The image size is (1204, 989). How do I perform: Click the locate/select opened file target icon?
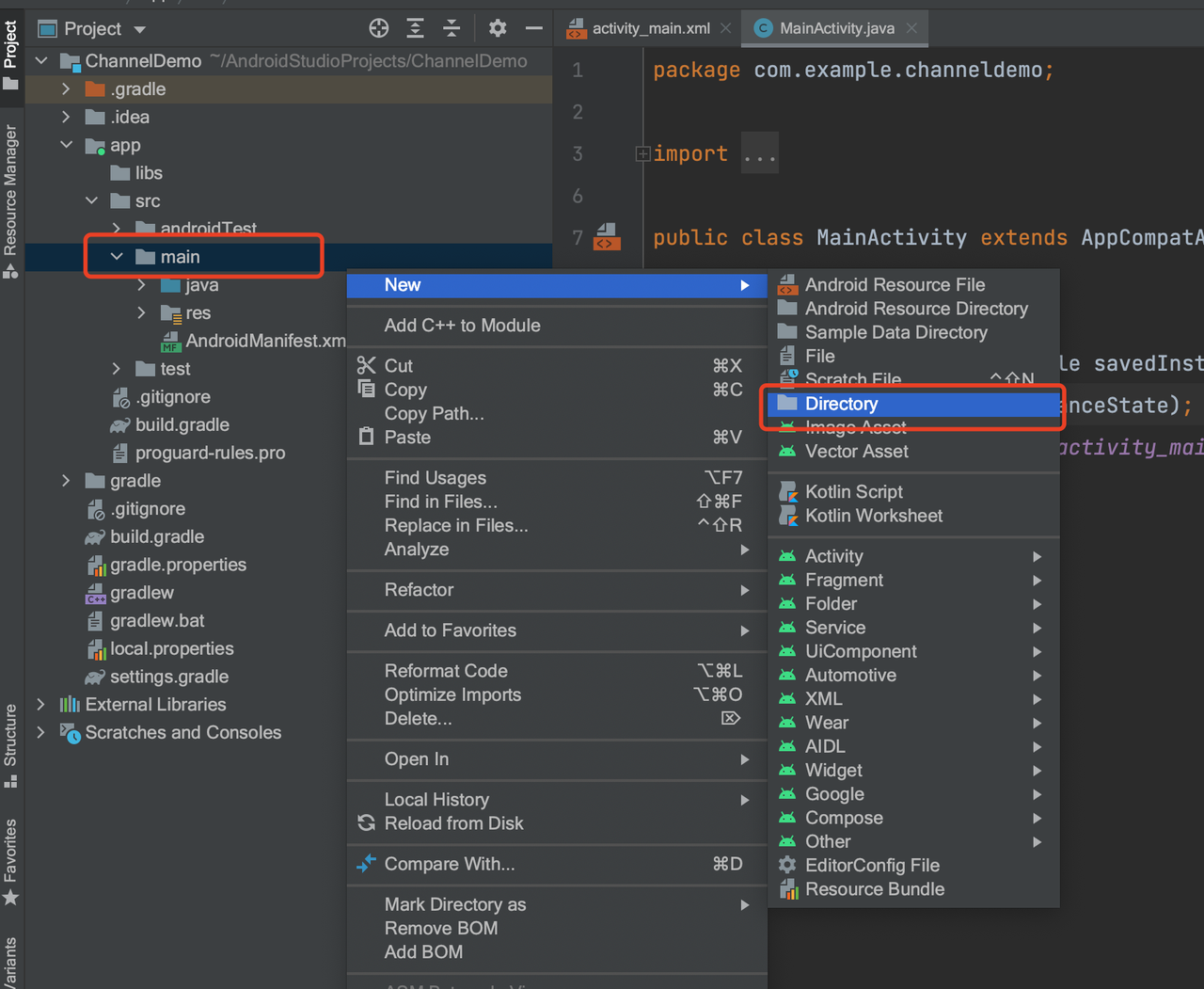(379, 28)
